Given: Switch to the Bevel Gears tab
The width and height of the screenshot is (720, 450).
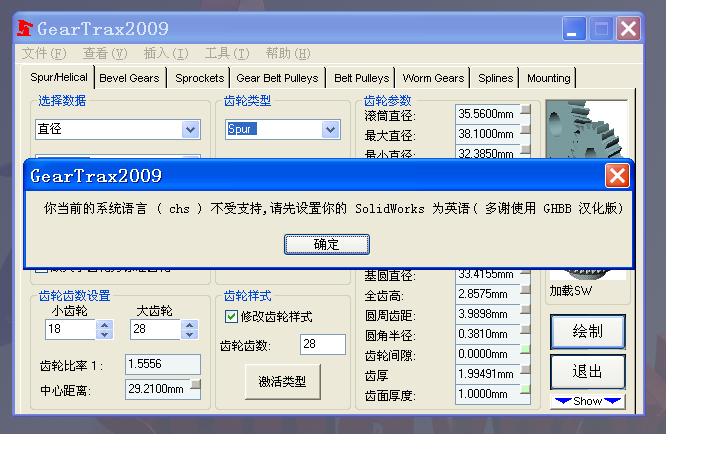Looking at the screenshot, I should coord(129,78).
